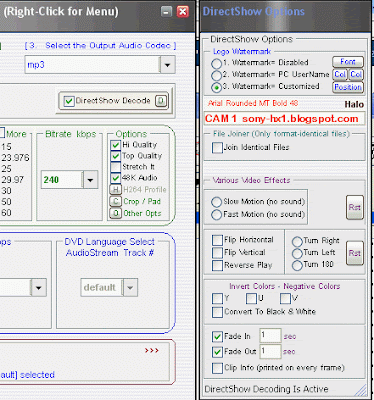Select Watermark PC UserName radio option
Image resolution: width=374 pixels, height=400 pixels.
(216, 75)
